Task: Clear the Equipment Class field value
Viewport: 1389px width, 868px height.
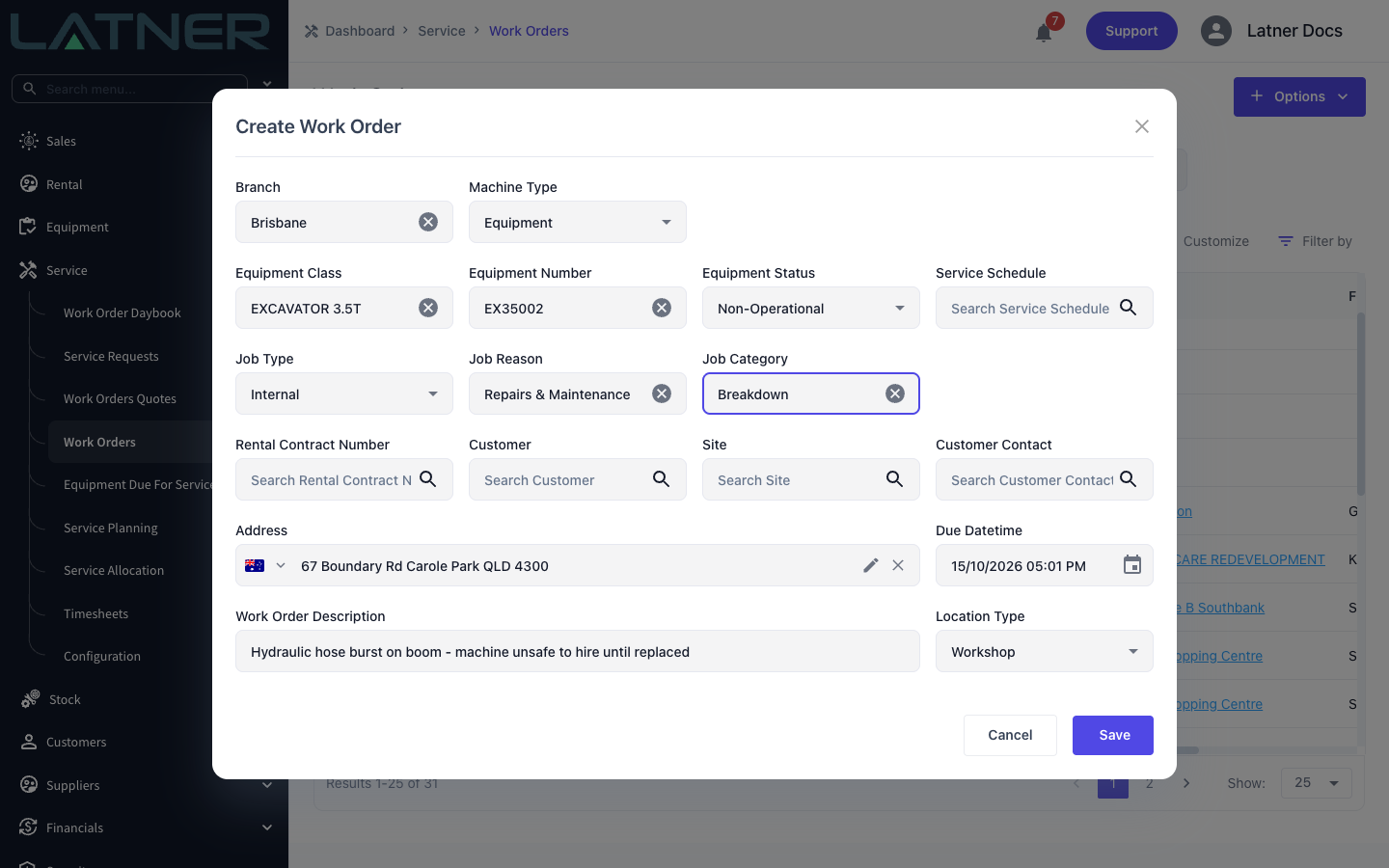Action: [x=428, y=308]
